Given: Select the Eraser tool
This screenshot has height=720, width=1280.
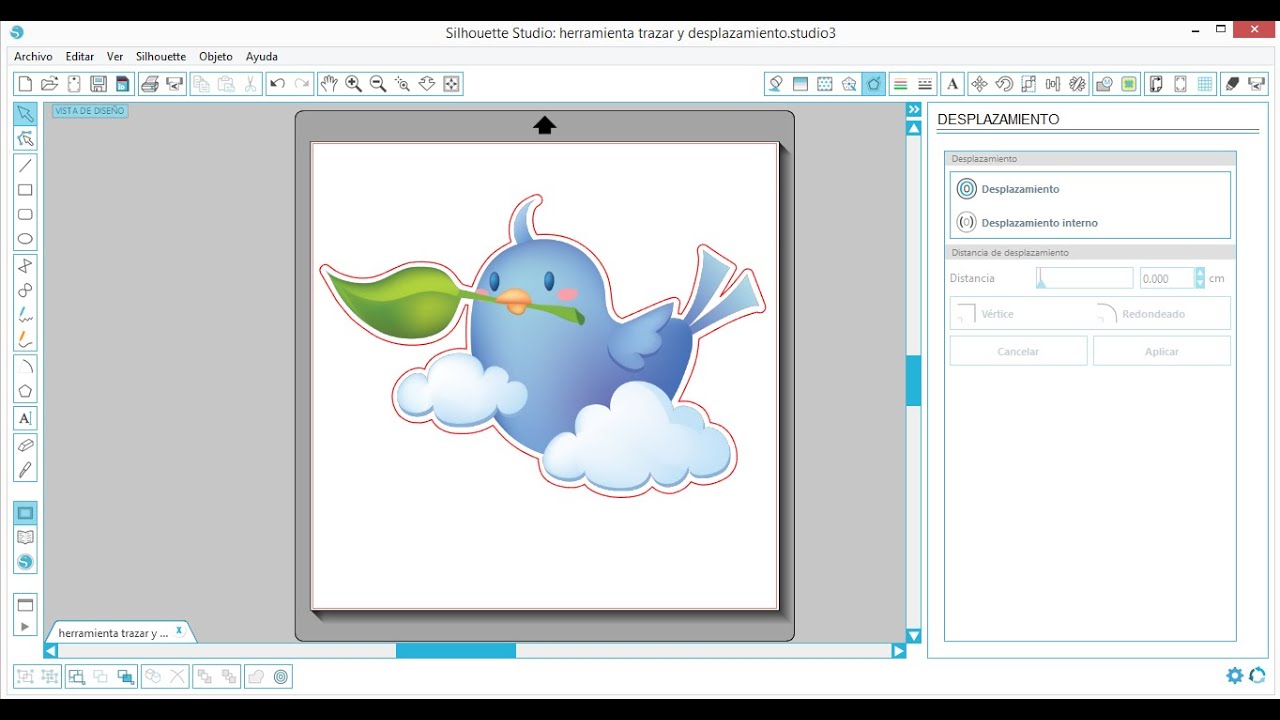Looking at the screenshot, I should tap(25, 445).
